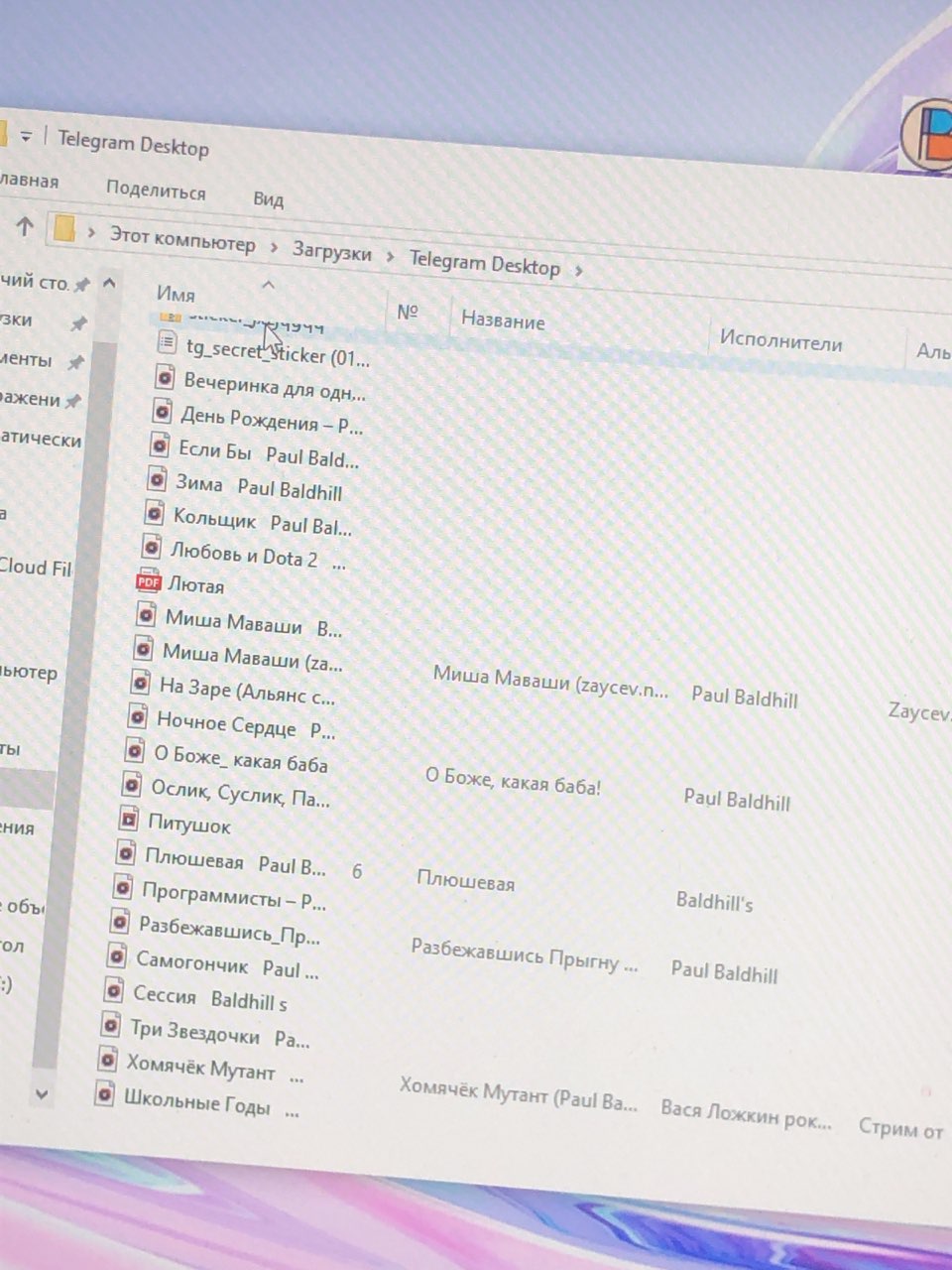Go to Этот компьютер in breadcrumb

pos(181,239)
